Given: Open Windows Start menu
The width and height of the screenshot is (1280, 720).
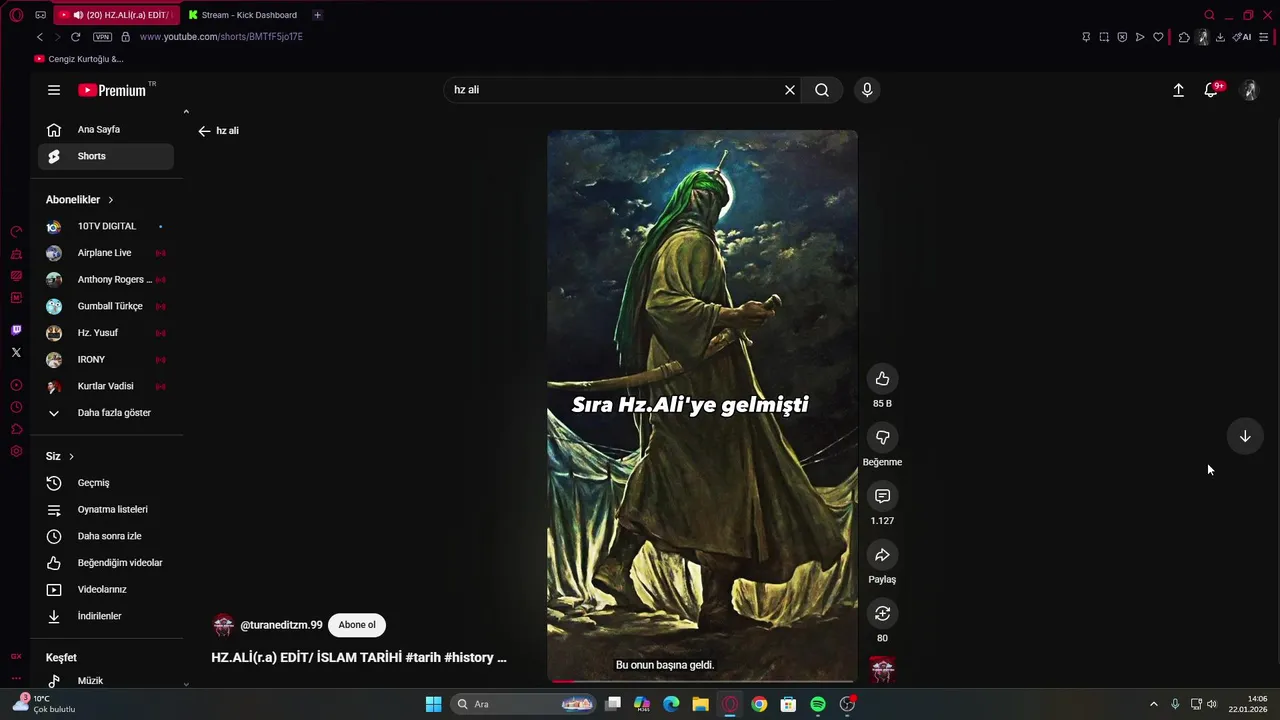Looking at the screenshot, I should [x=433, y=704].
